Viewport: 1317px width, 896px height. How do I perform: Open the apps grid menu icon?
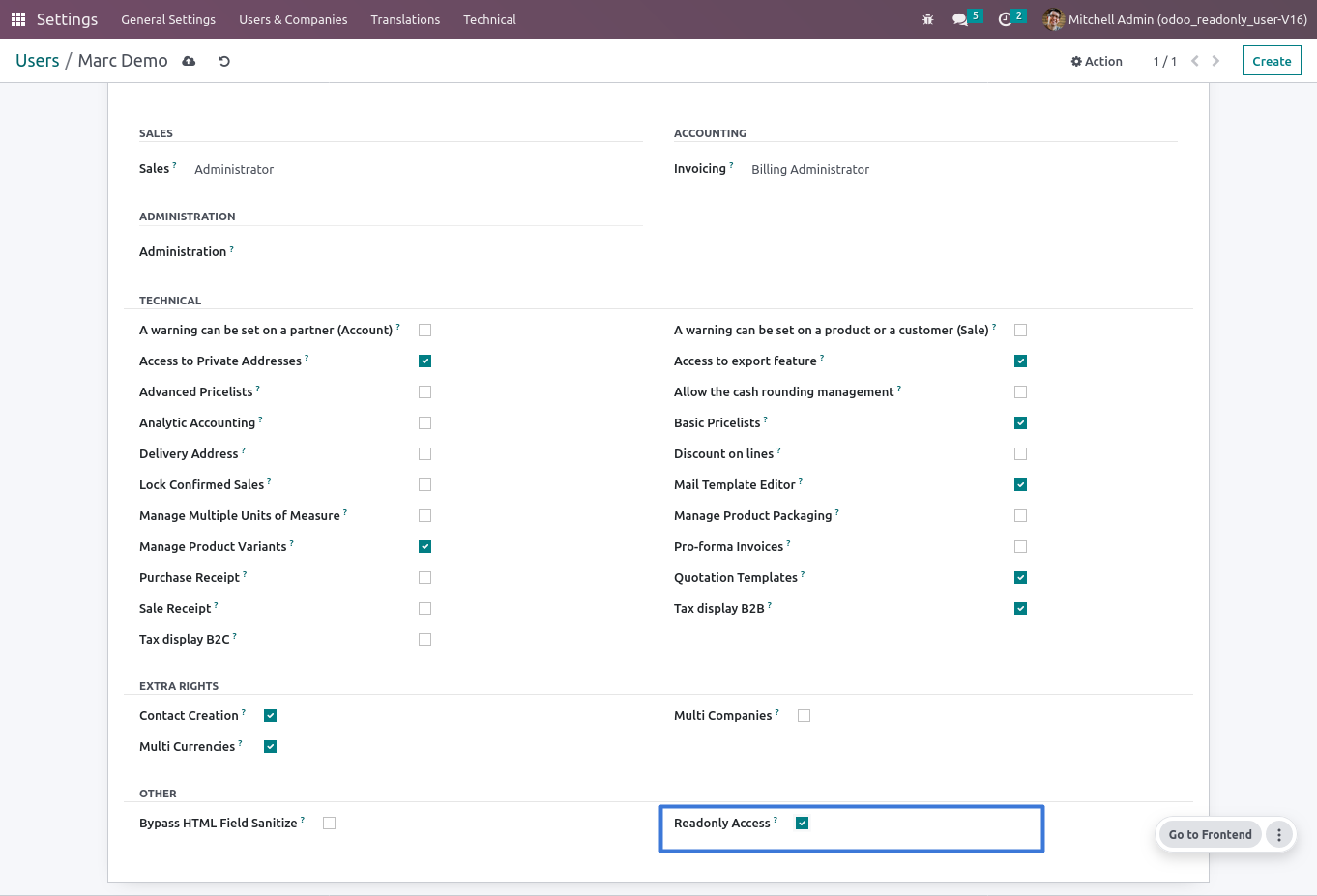point(18,19)
